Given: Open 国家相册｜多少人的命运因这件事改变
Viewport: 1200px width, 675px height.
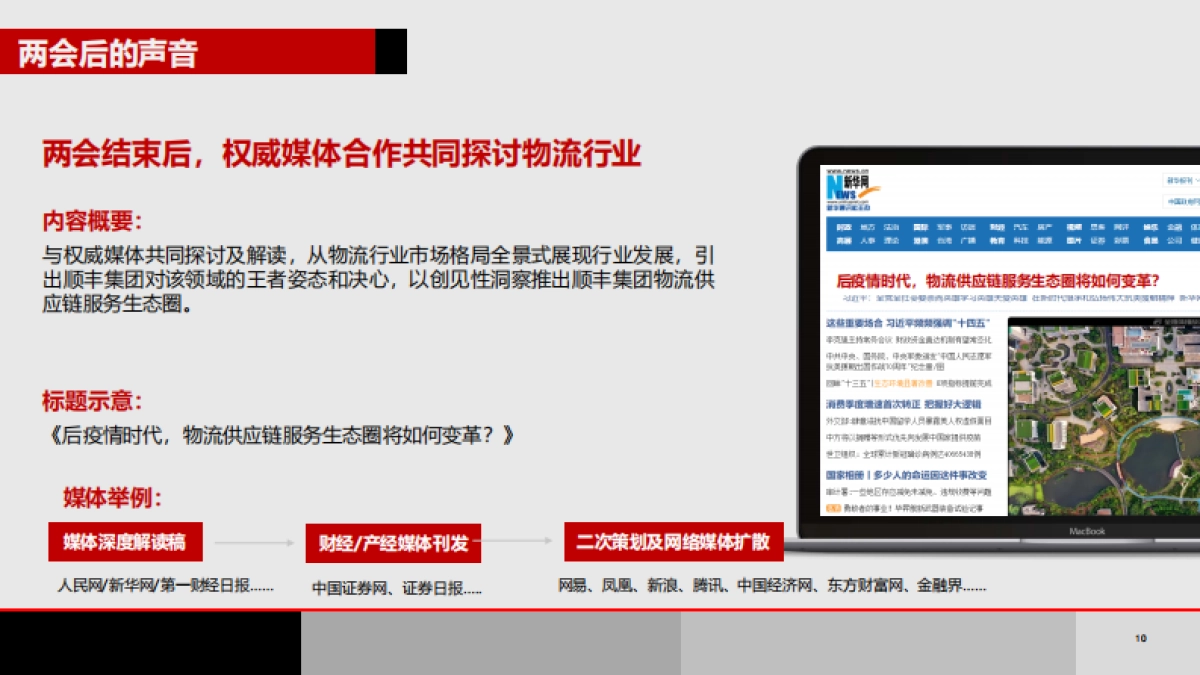Looking at the screenshot, I should (x=905, y=473).
